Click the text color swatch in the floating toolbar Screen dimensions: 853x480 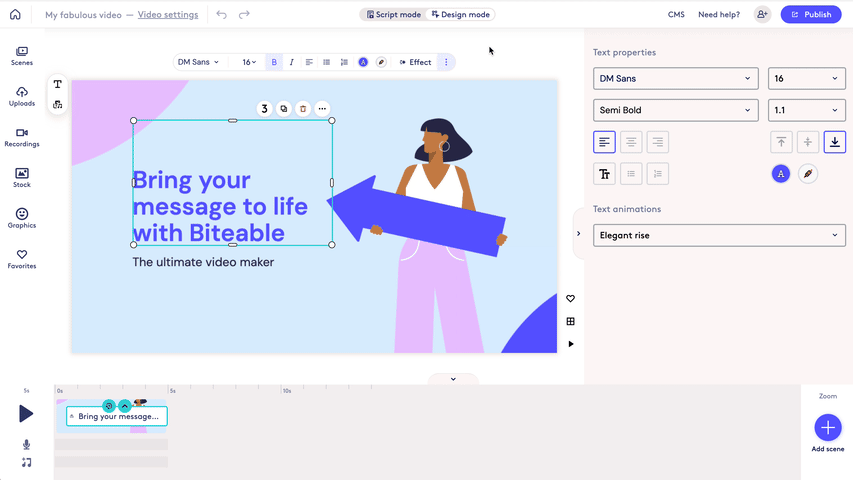[x=363, y=62]
